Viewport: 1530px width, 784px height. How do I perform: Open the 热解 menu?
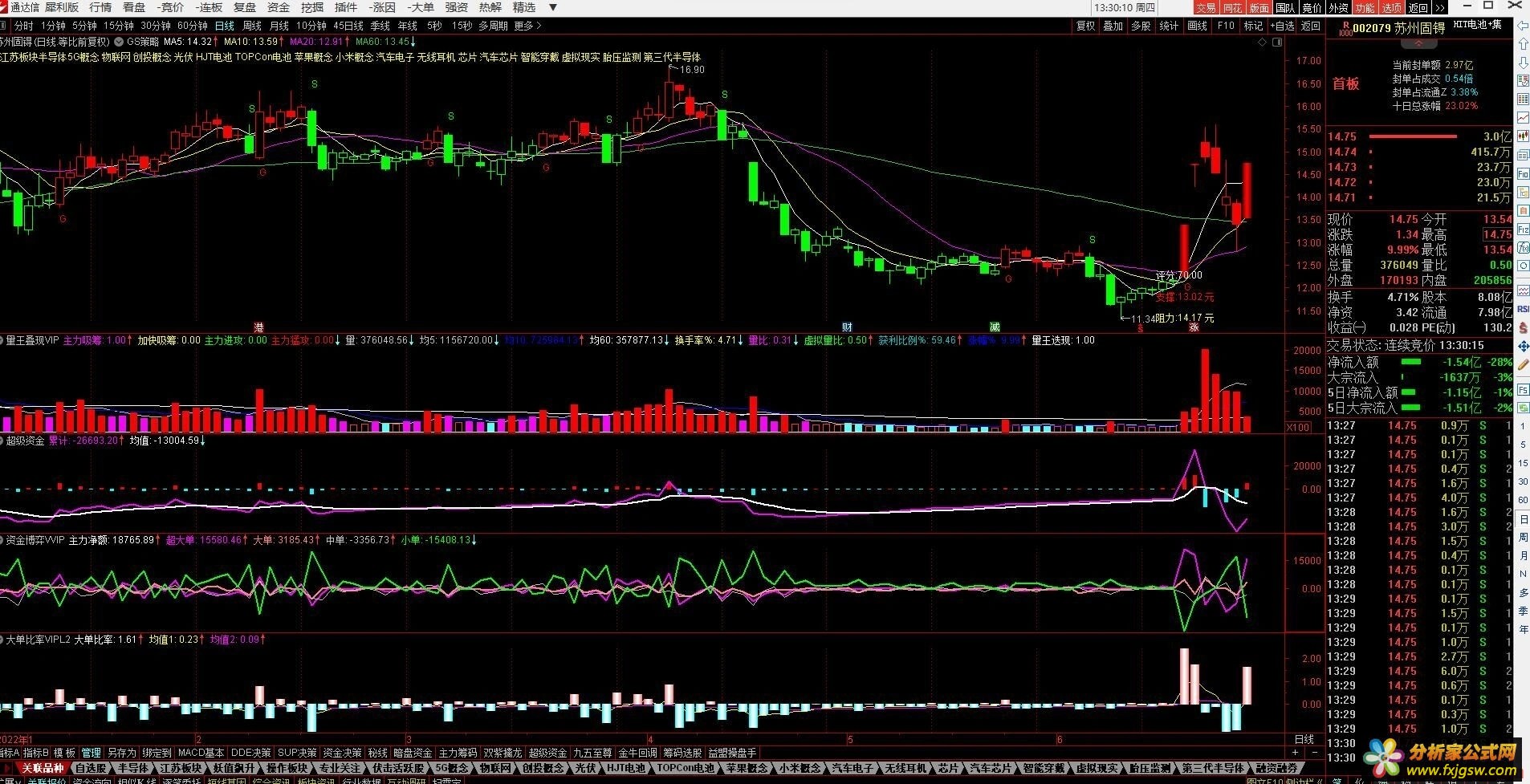(490, 7)
